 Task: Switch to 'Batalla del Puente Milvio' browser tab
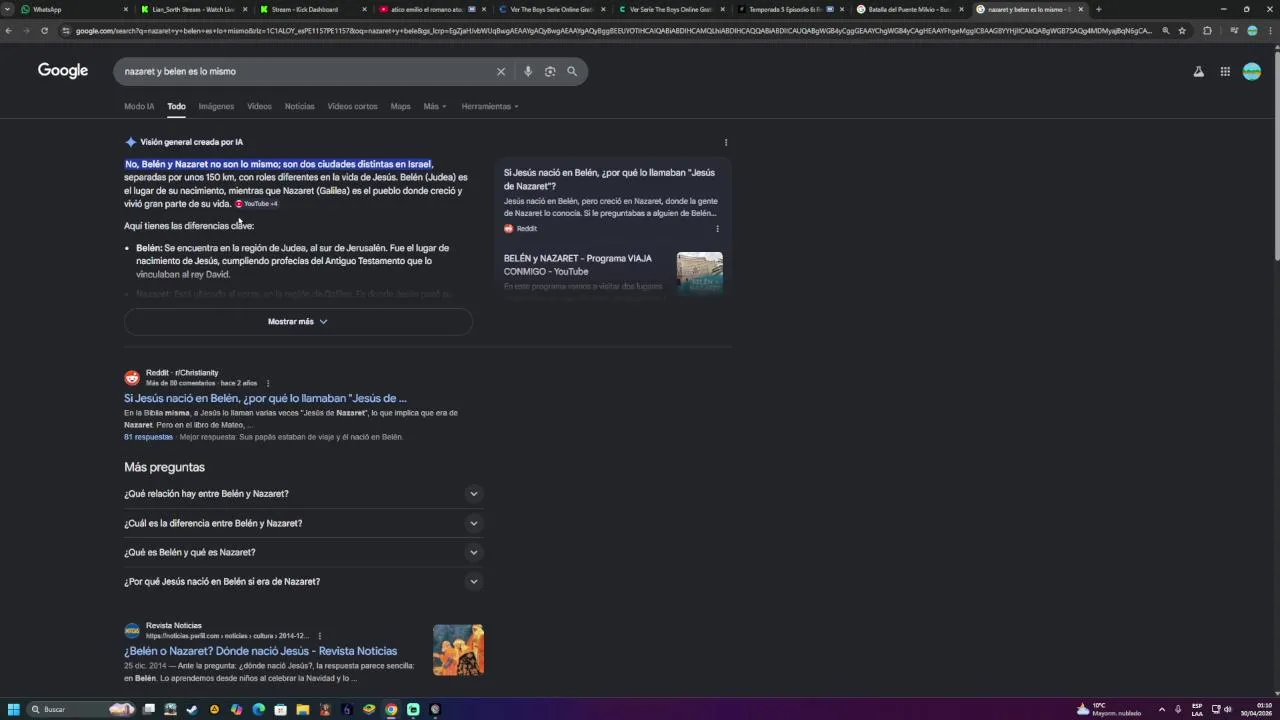[908, 9]
